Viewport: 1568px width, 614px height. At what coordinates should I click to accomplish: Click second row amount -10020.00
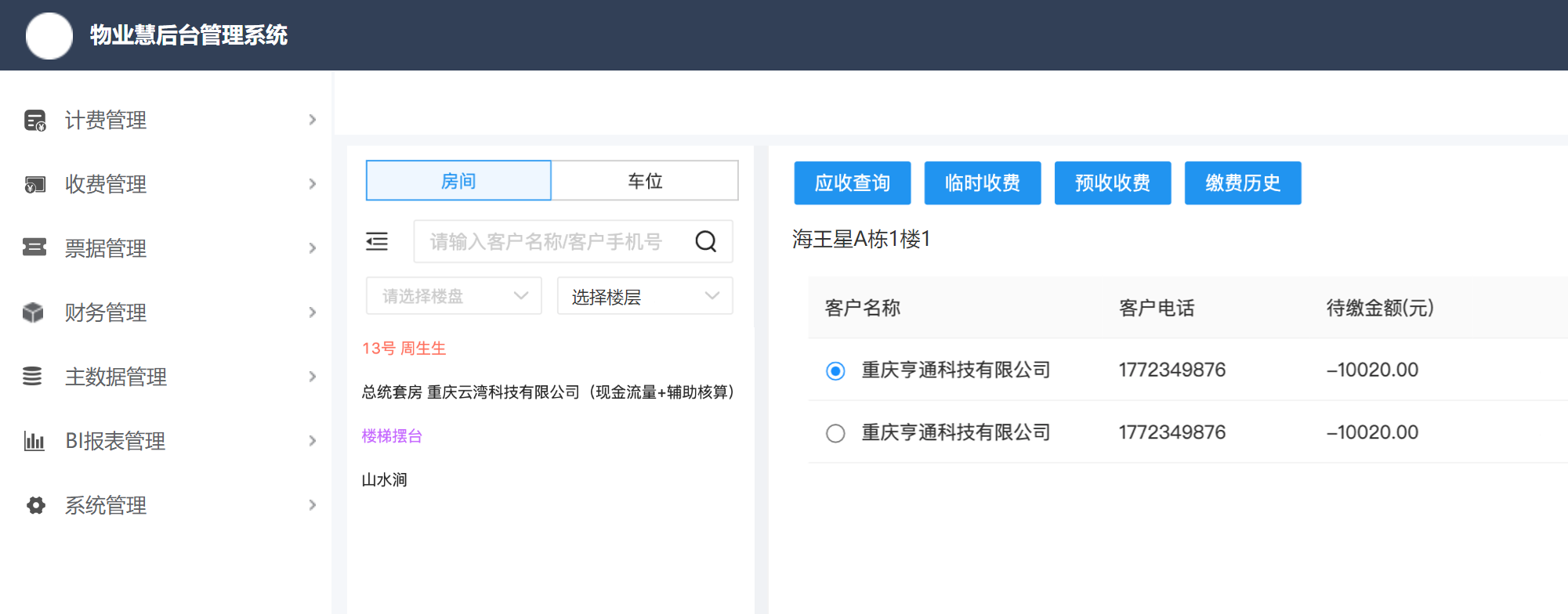[x=1372, y=432]
